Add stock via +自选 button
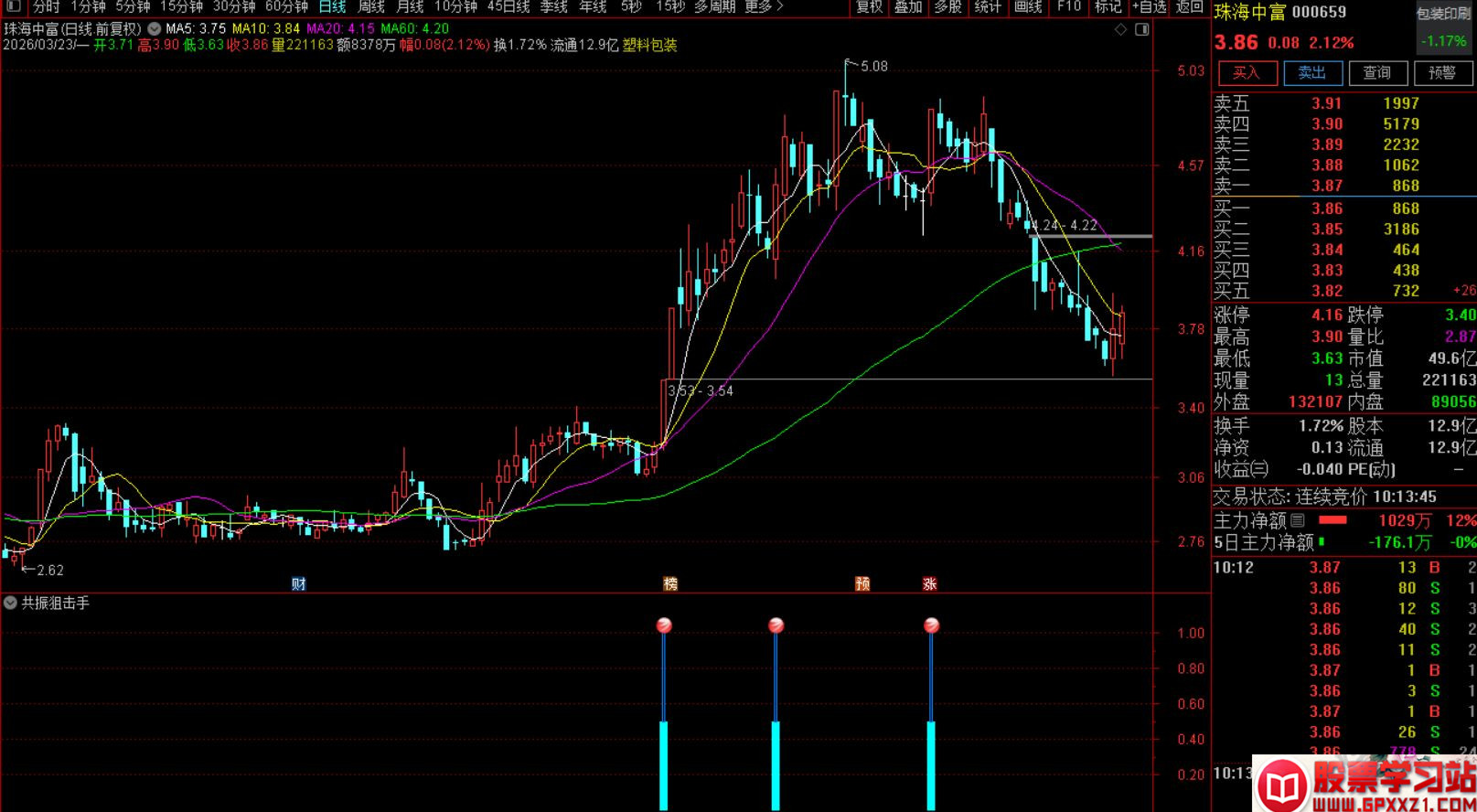This screenshot has width=1477, height=812. 1149,6
